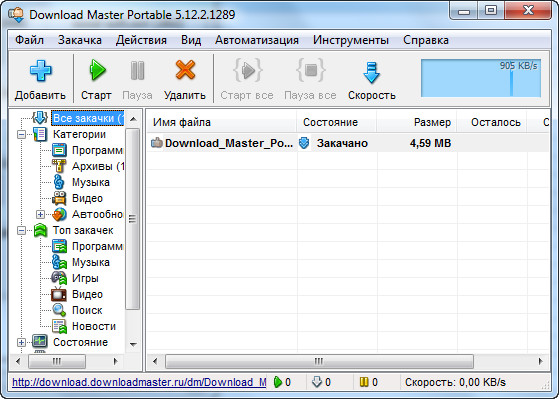Open the Действия menu
Viewport: 559px width, 399px height.
click(x=141, y=40)
